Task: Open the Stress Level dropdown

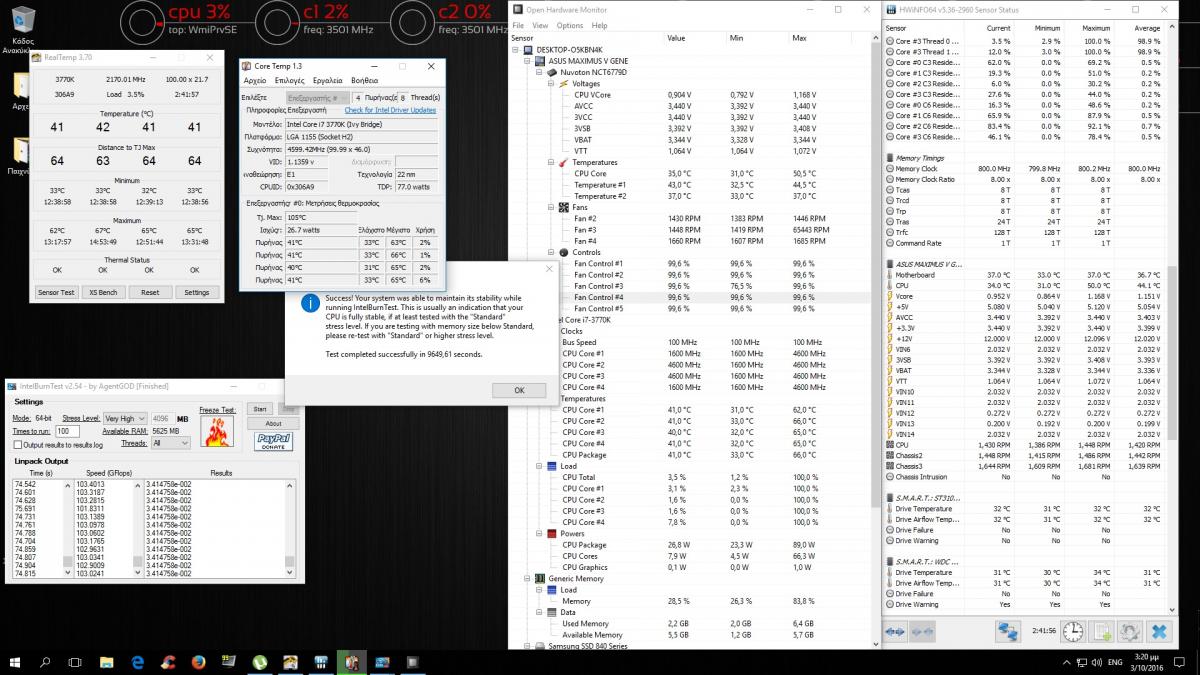Action: click(x=125, y=418)
